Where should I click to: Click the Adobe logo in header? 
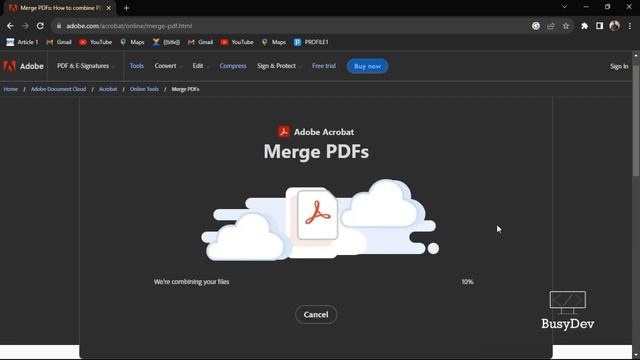[23, 66]
